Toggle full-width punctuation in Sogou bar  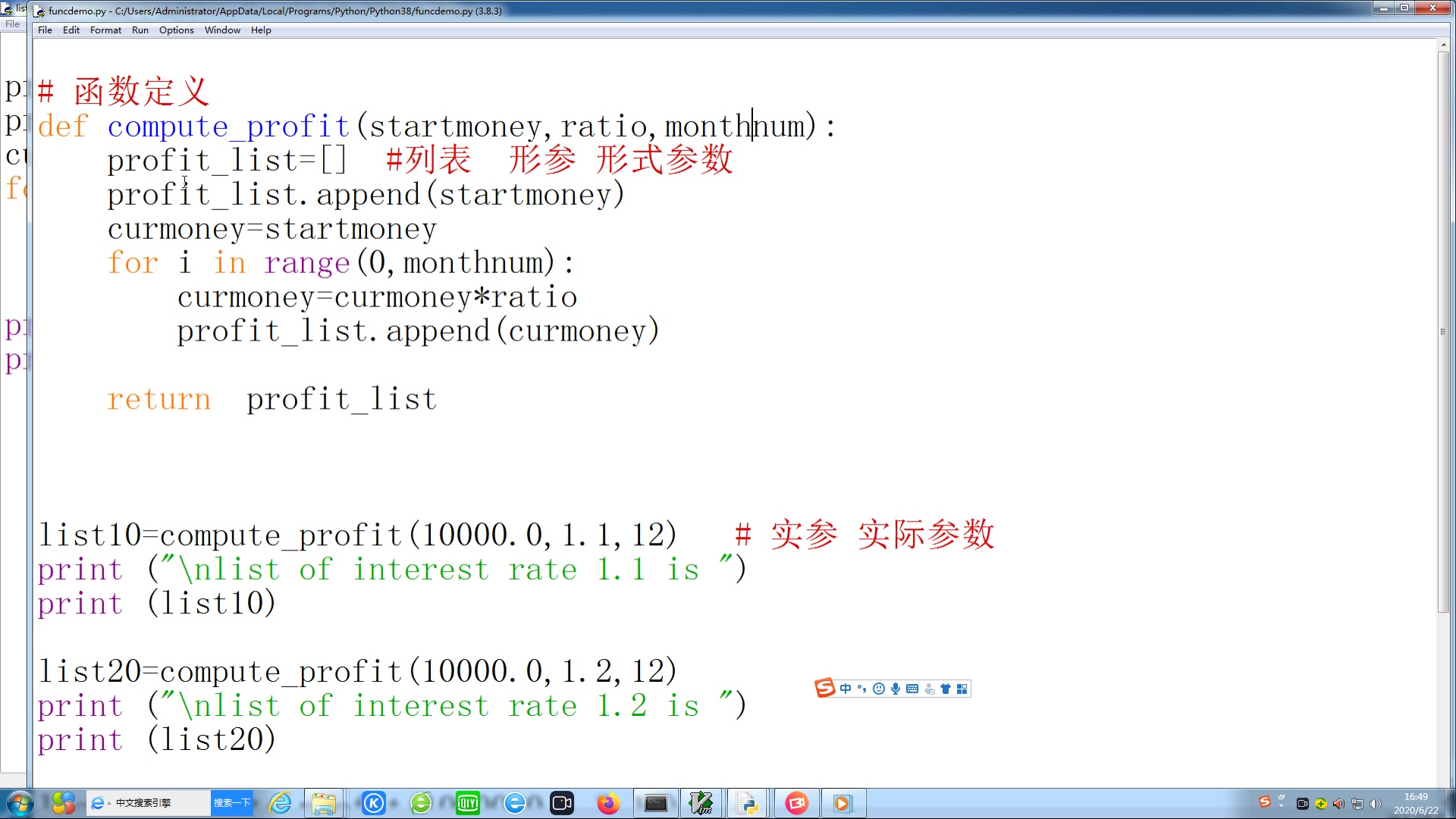click(x=861, y=689)
